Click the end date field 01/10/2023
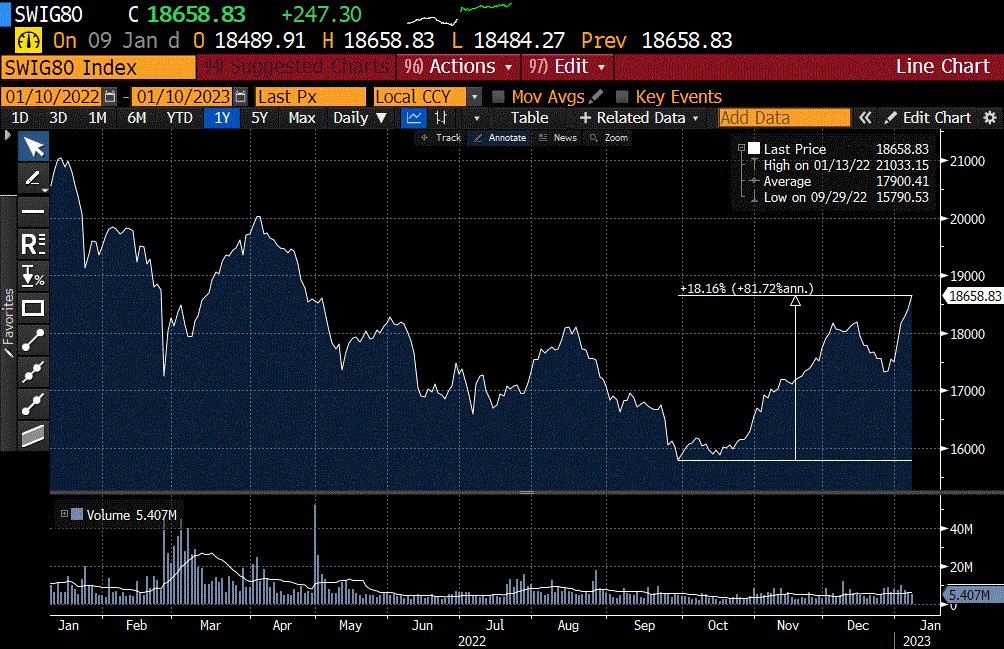 183,97
